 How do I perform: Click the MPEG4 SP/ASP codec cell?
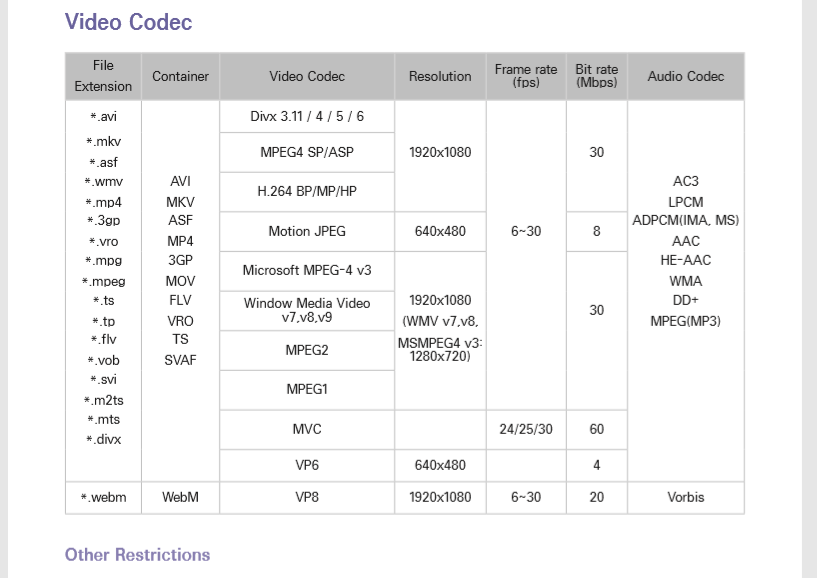point(307,153)
